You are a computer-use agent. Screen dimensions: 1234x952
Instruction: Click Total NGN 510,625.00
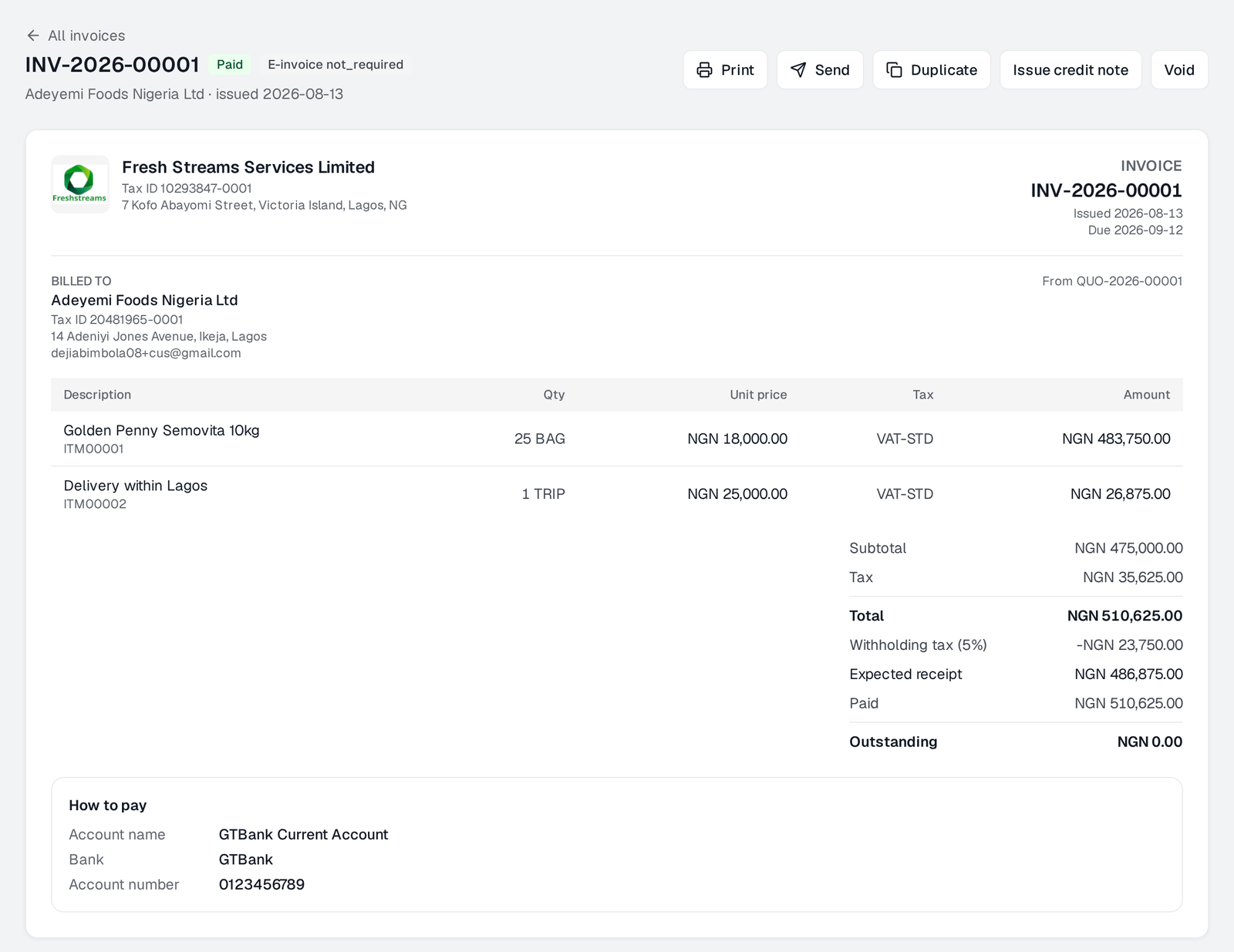click(1124, 617)
